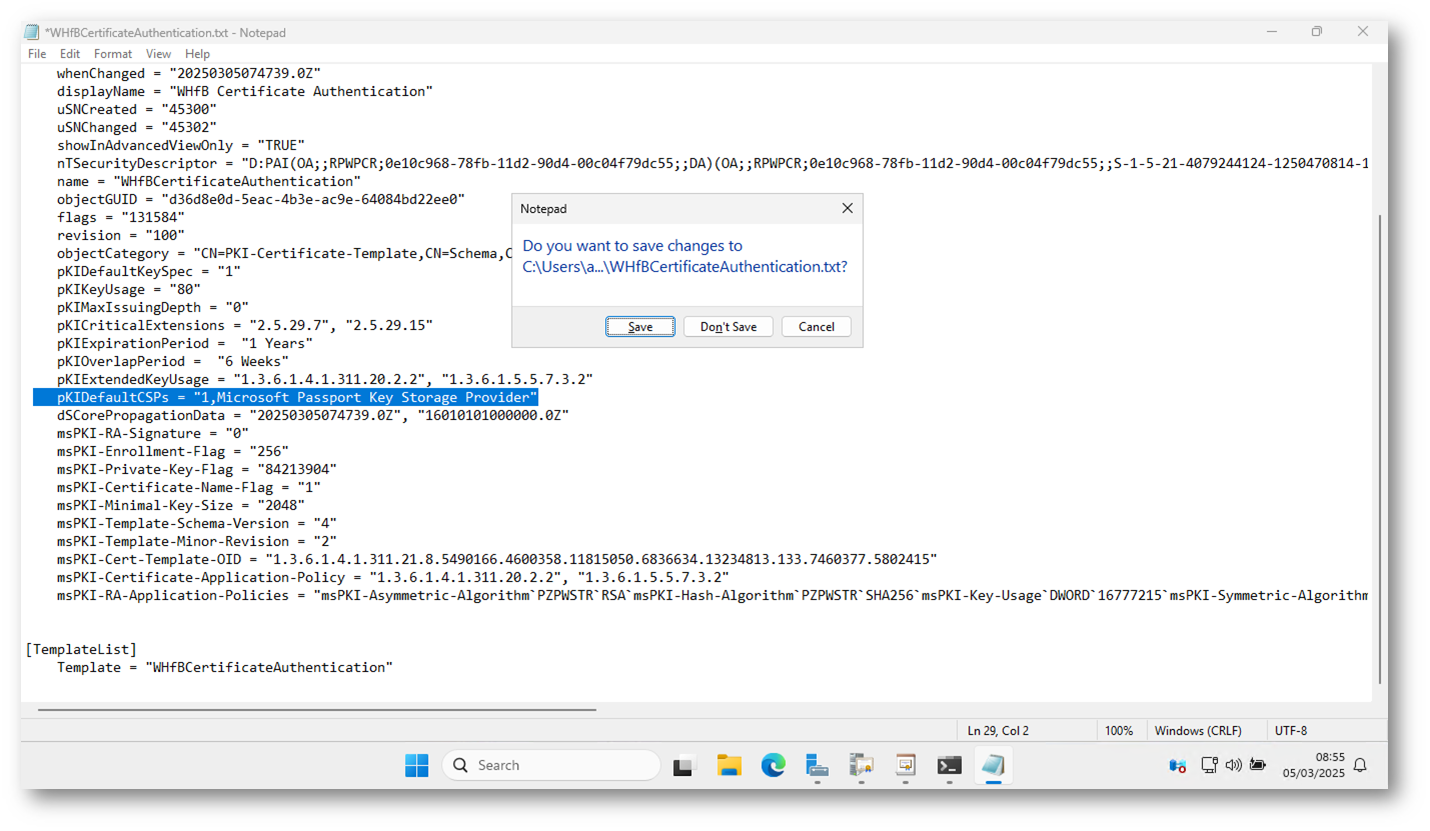Click the [TemplateList] section header
This screenshot has height=831, width=1430.
pyautogui.click(x=81, y=649)
